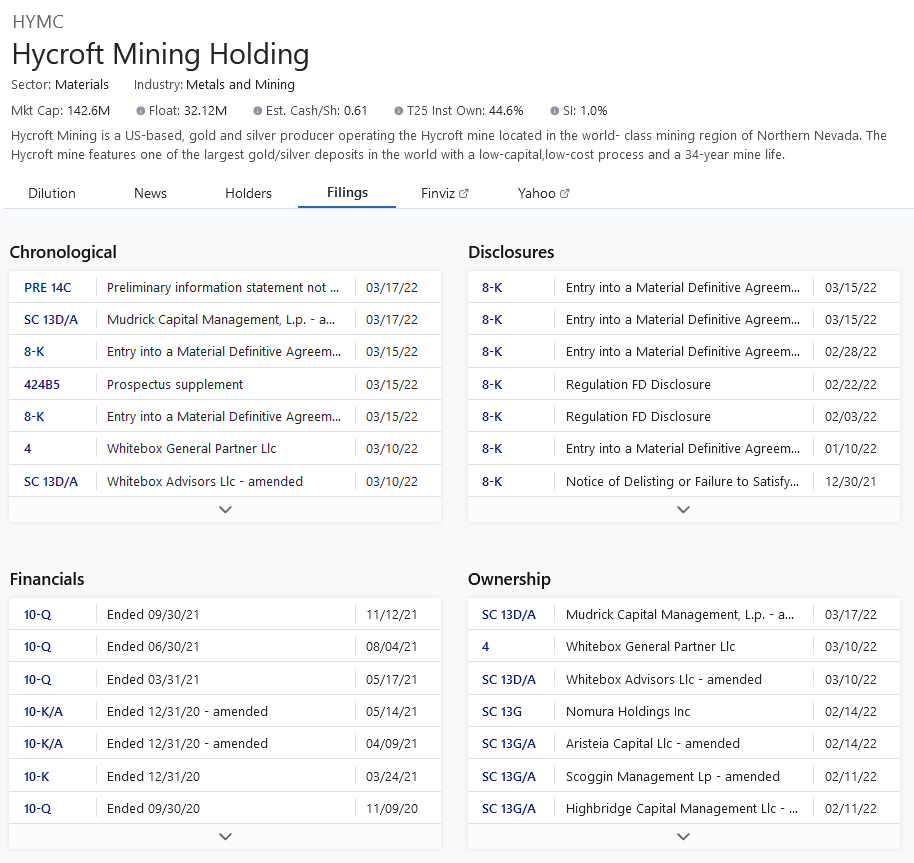The width and height of the screenshot is (914, 863).
Task: Open 10-Q ended 03/31/21 filing
Action: [x=37, y=679]
